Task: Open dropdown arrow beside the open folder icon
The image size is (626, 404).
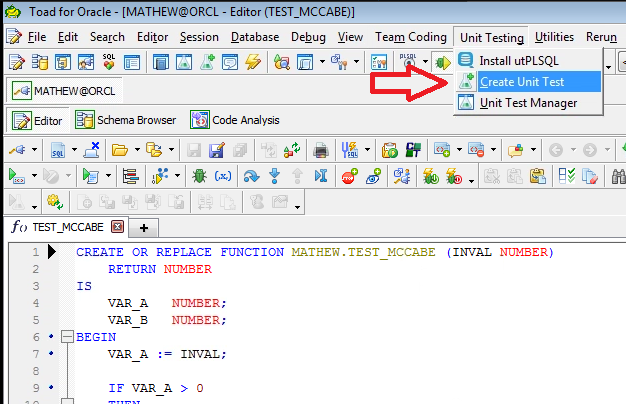Action: pyautogui.click(x=137, y=150)
